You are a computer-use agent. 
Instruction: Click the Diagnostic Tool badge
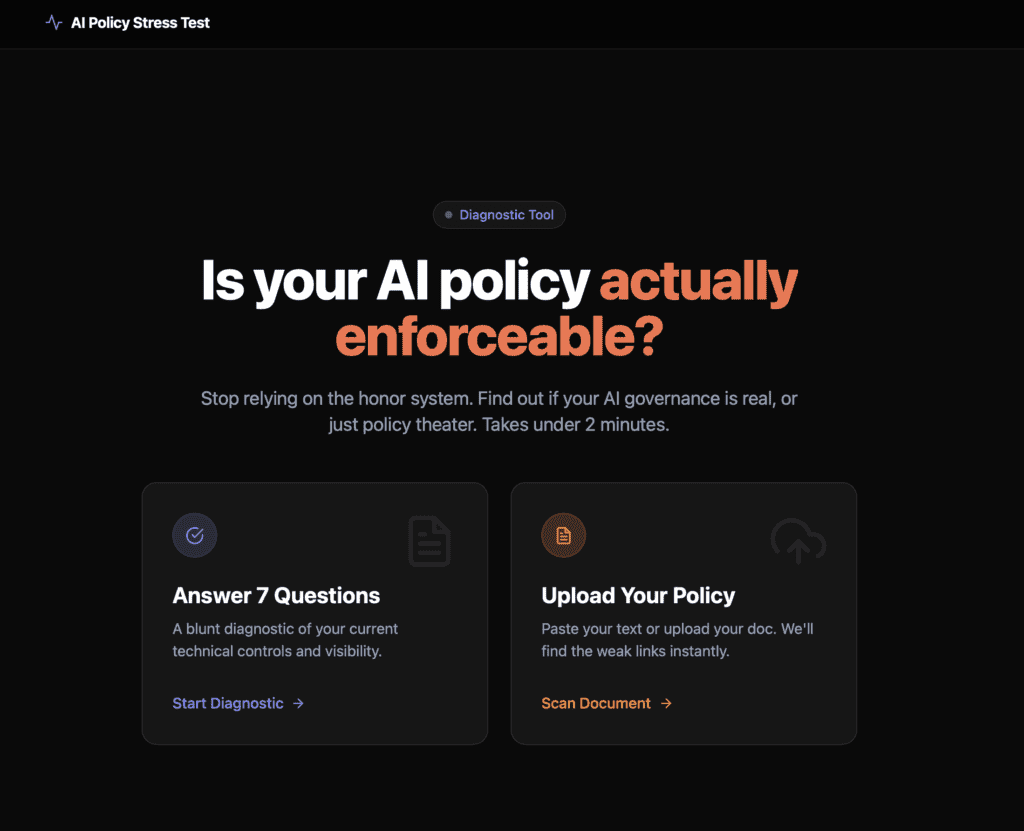click(x=499, y=215)
